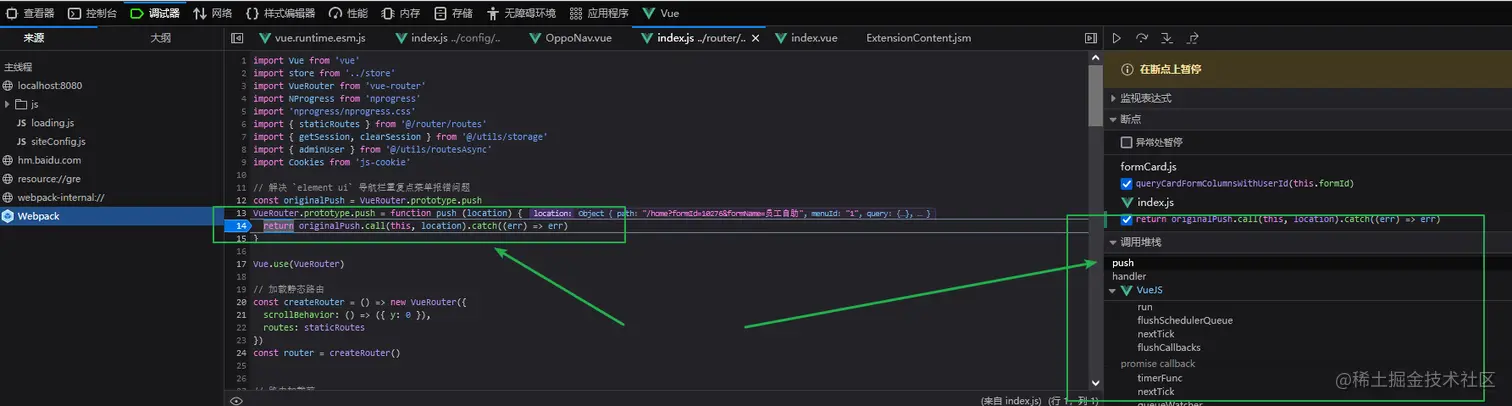This screenshot has width=1512, height=406.
Task: Click the Step Over debugger icon
Action: coord(1142,38)
